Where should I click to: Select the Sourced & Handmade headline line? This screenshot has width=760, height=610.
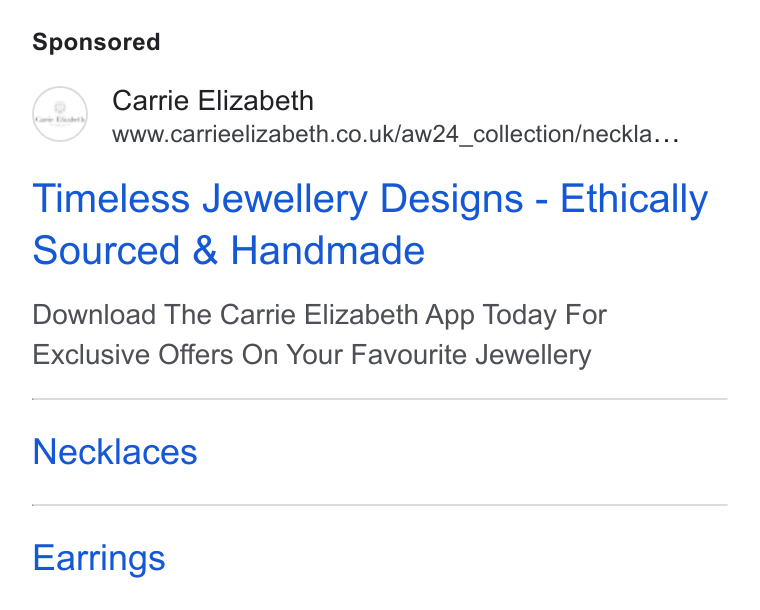click(229, 250)
